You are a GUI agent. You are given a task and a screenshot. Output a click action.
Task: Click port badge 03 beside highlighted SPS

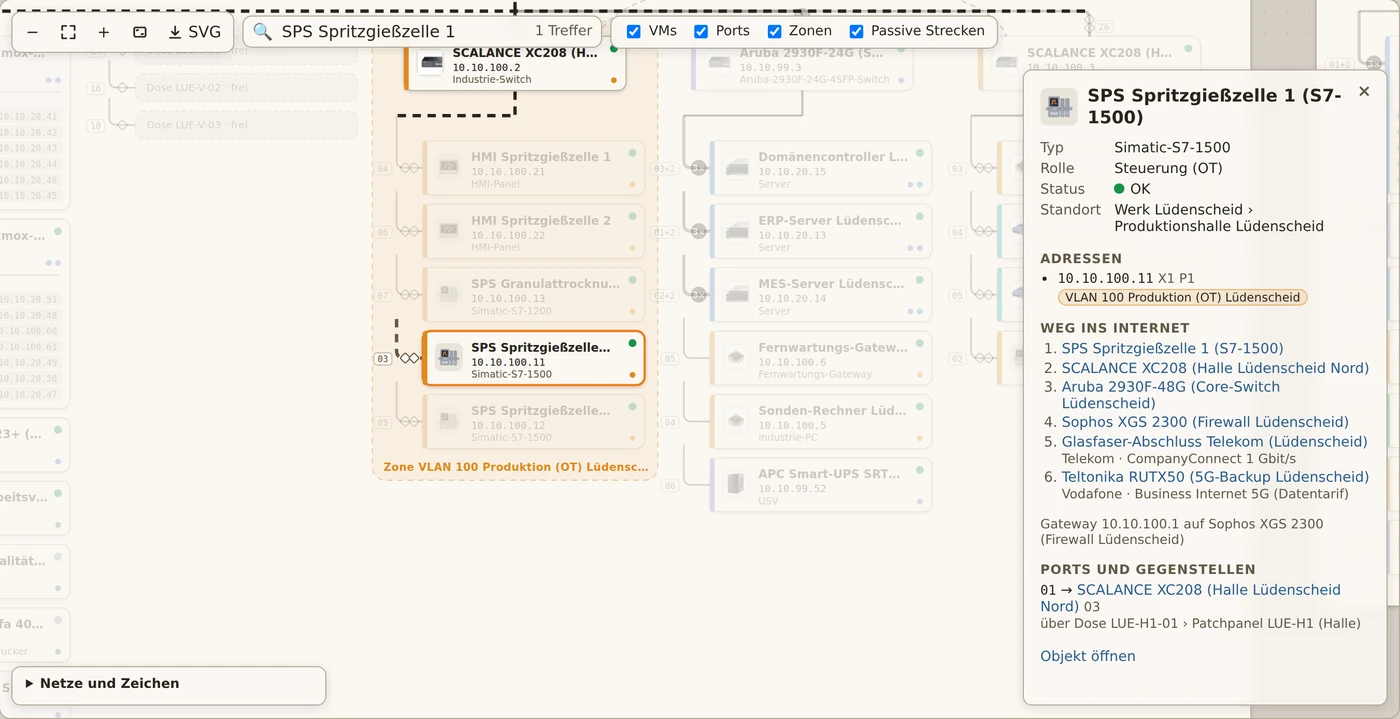click(382, 358)
